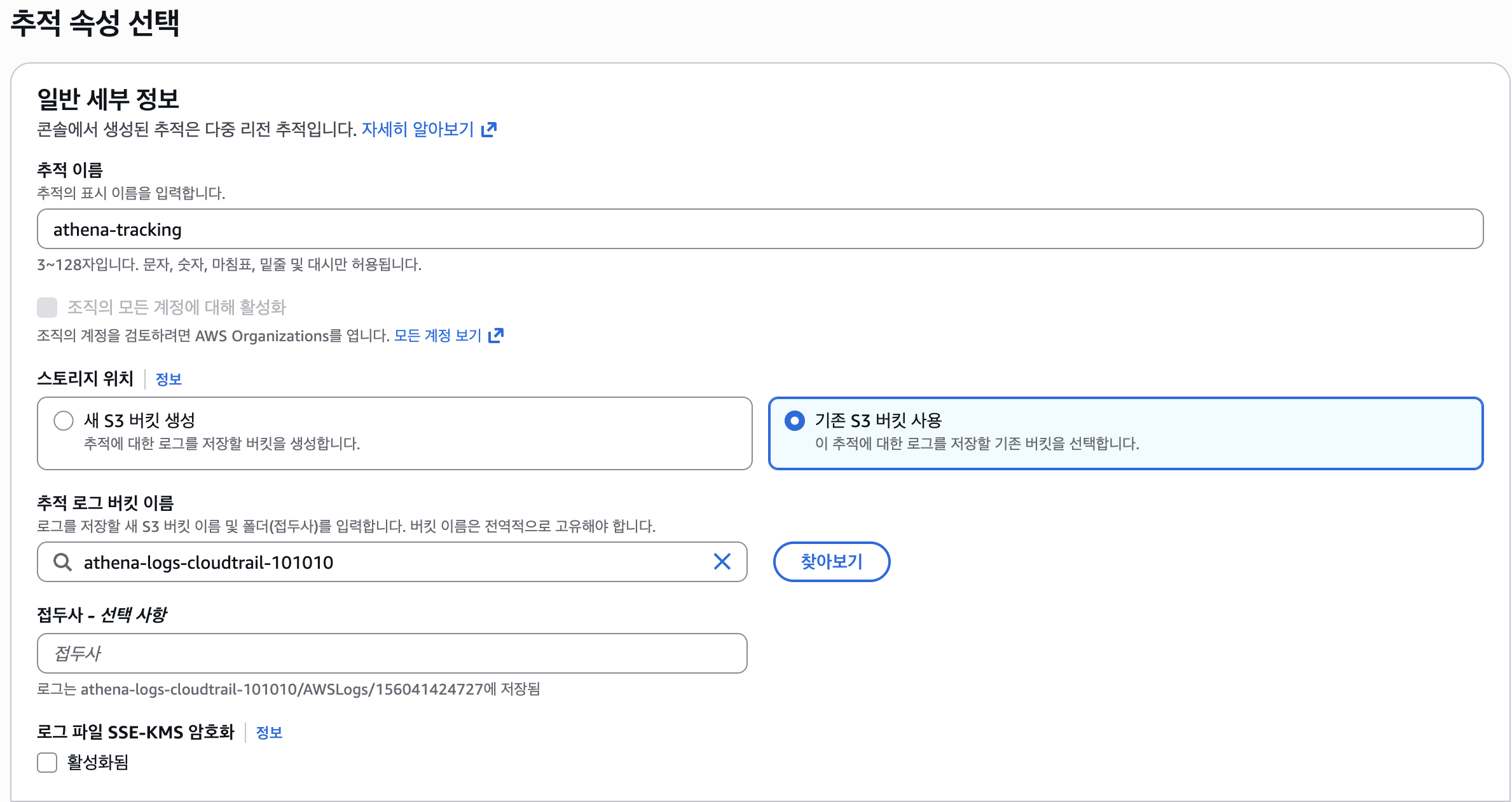Focus the 접두사 optional input field
The height and width of the screenshot is (802, 1512).
tap(392, 653)
